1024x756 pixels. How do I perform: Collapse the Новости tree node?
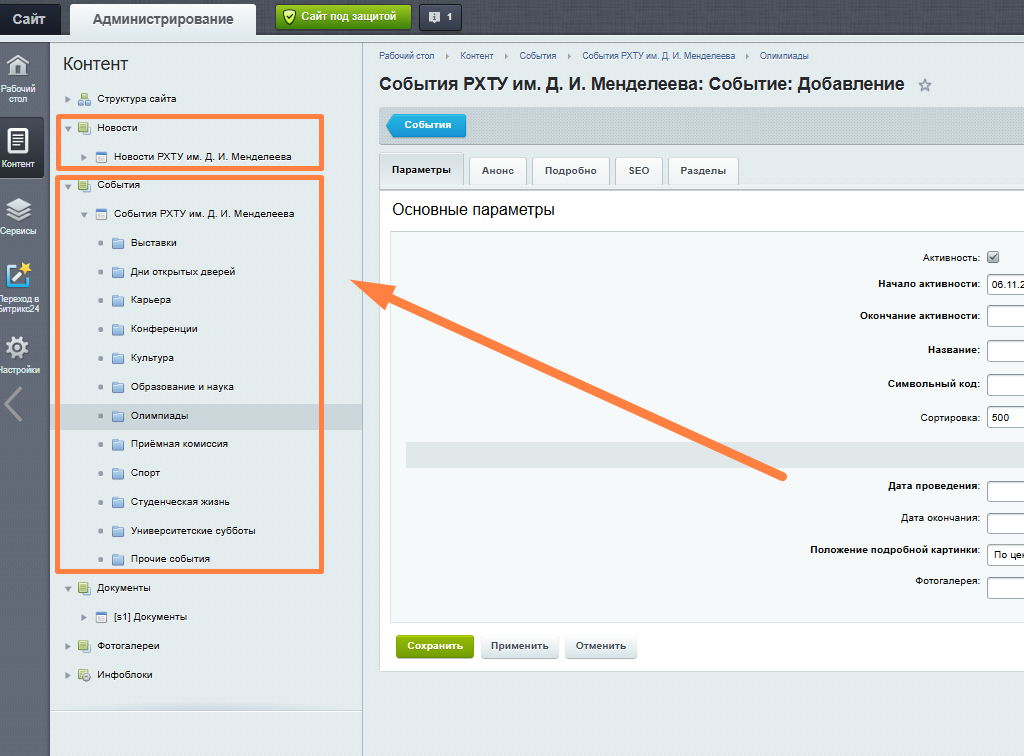[68, 128]
